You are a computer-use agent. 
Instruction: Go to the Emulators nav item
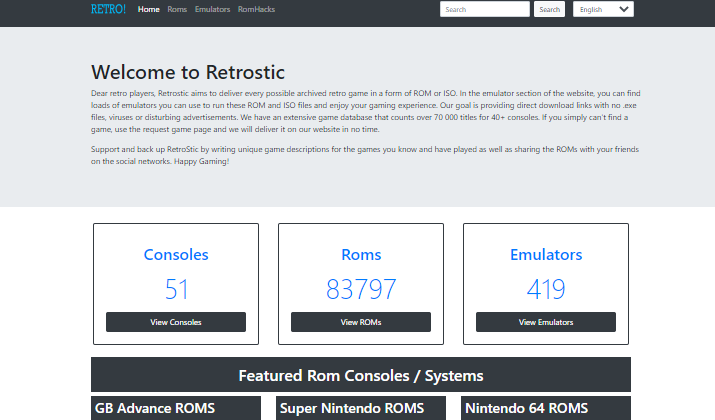(212, 9)
